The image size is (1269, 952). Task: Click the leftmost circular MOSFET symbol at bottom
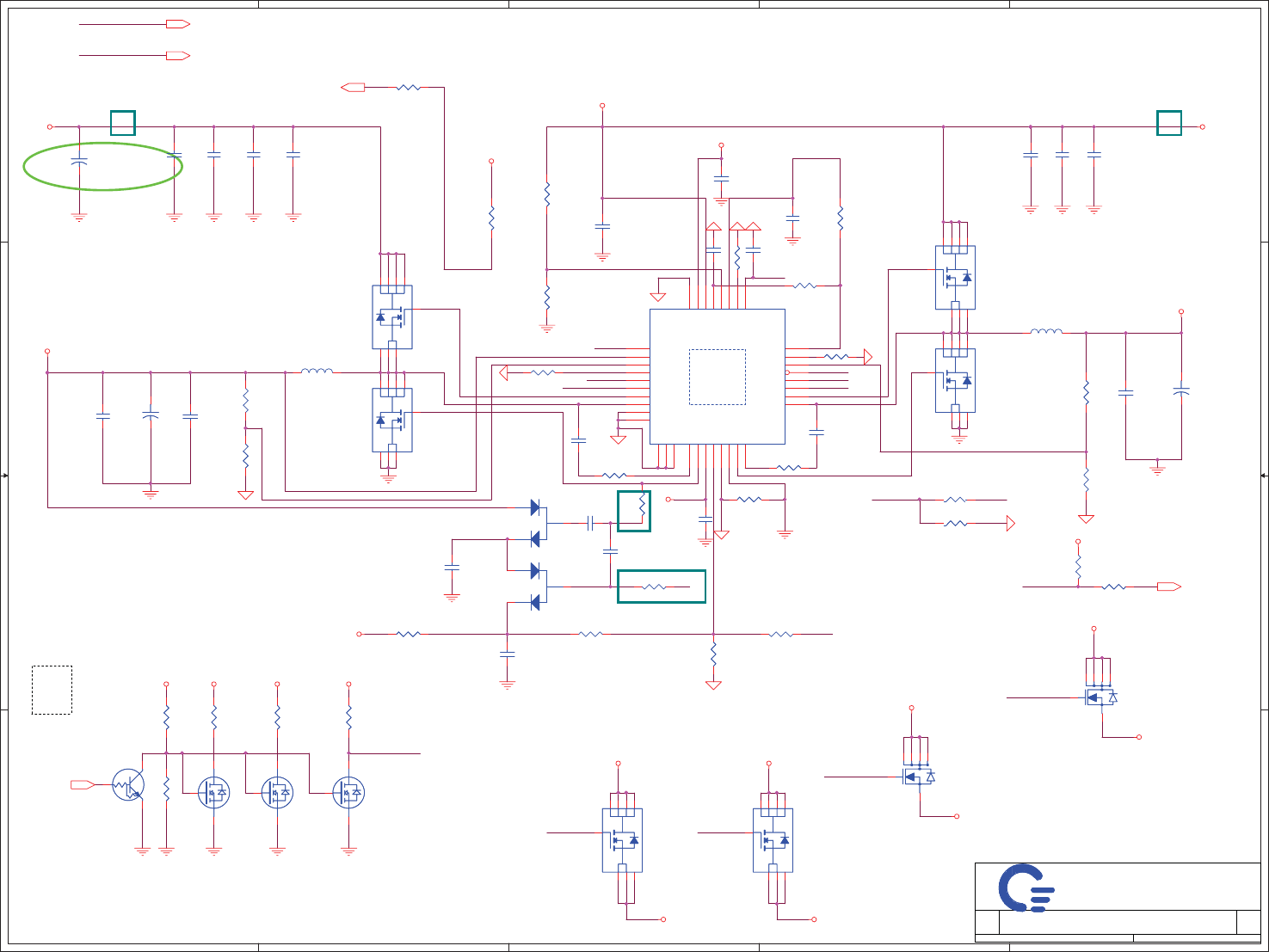tap(214, 792)
